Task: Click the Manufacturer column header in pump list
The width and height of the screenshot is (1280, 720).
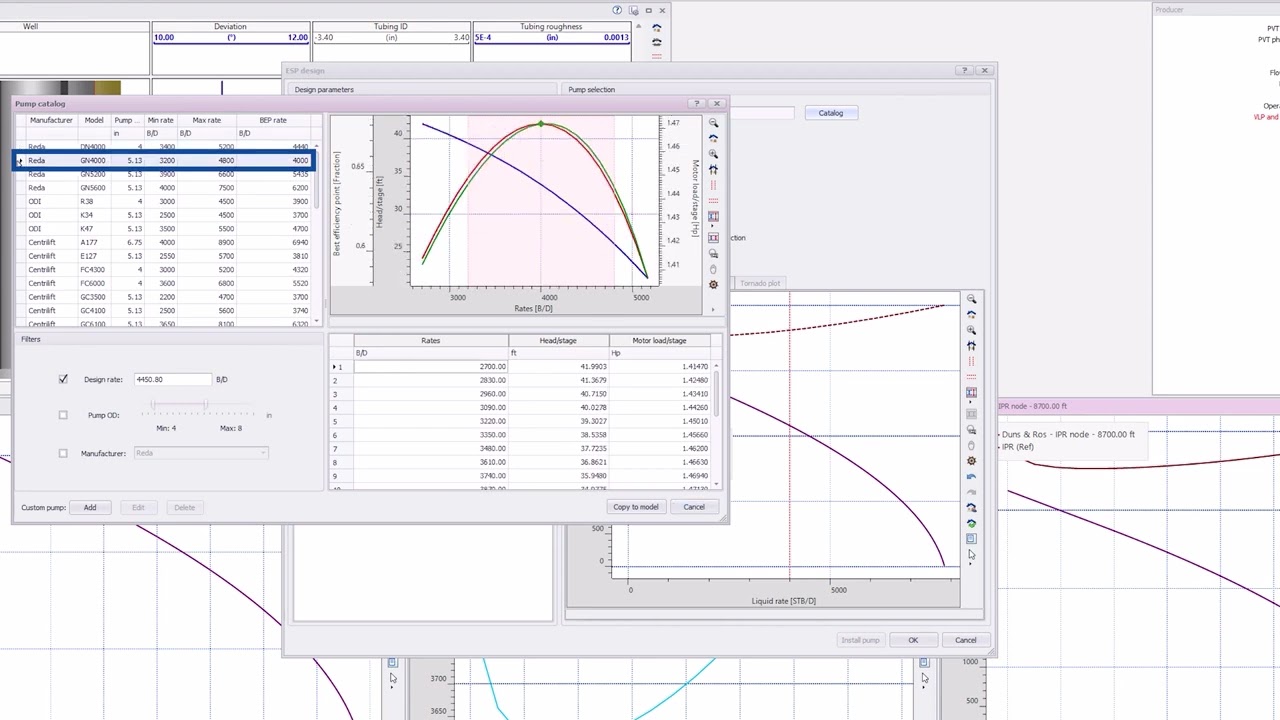Action: (51, 120)
